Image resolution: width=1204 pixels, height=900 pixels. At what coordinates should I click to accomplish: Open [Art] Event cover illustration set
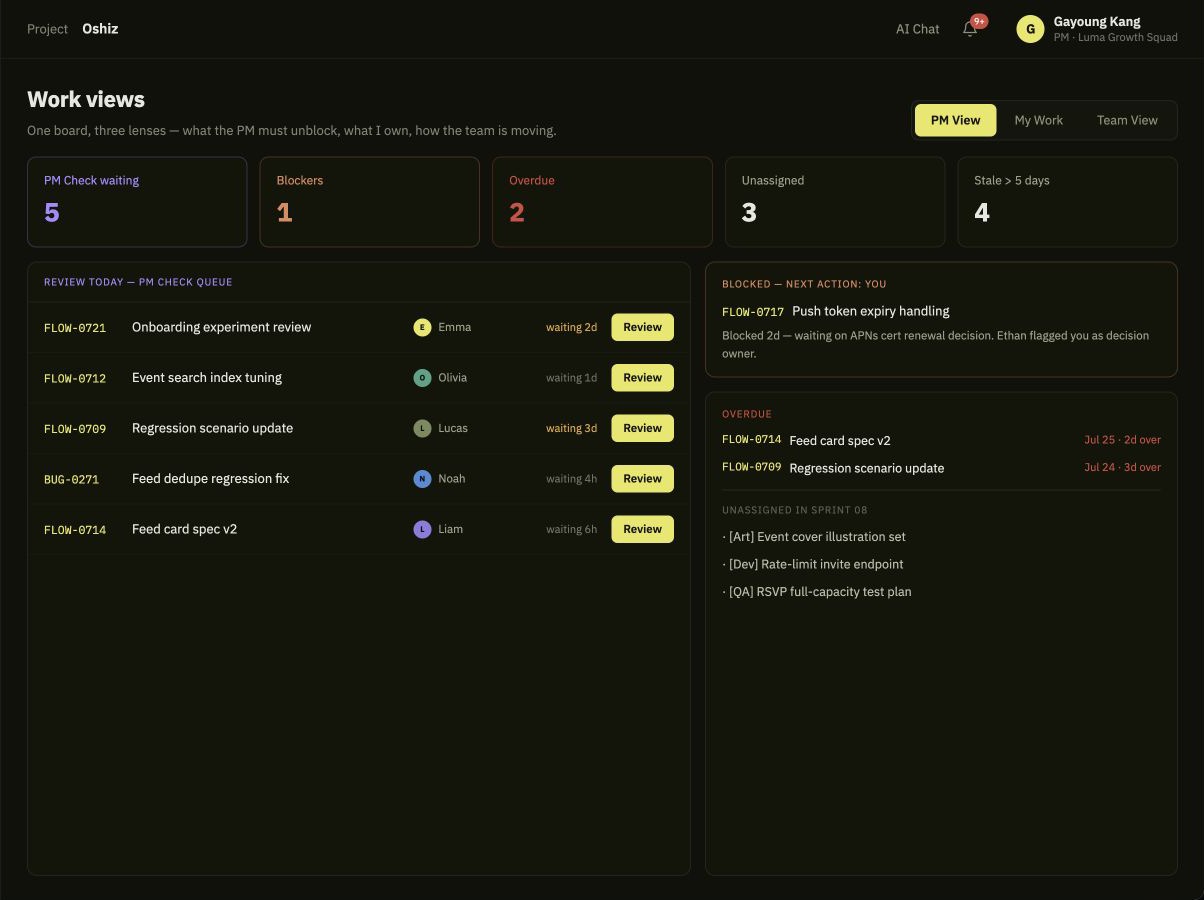coord(814,537)
